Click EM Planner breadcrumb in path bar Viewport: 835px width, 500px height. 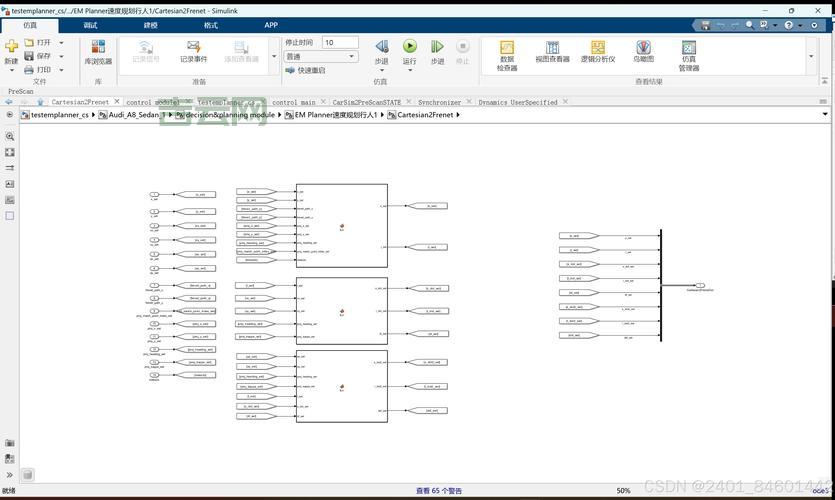336,115
